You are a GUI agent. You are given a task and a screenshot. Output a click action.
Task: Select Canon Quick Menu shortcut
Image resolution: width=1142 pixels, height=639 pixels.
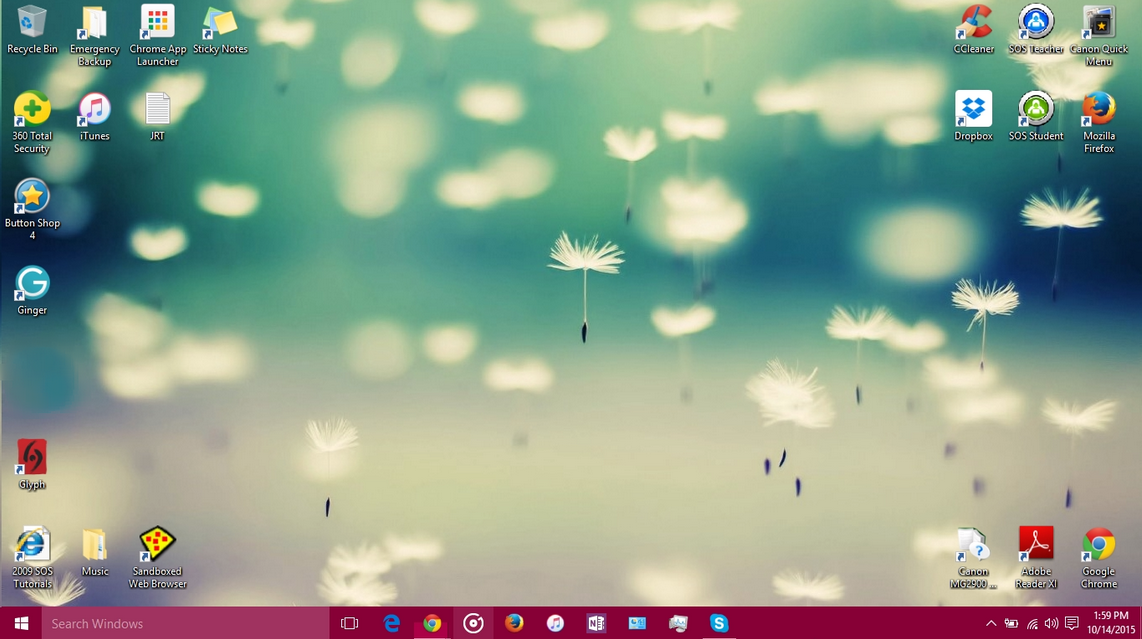[1098, 36]
